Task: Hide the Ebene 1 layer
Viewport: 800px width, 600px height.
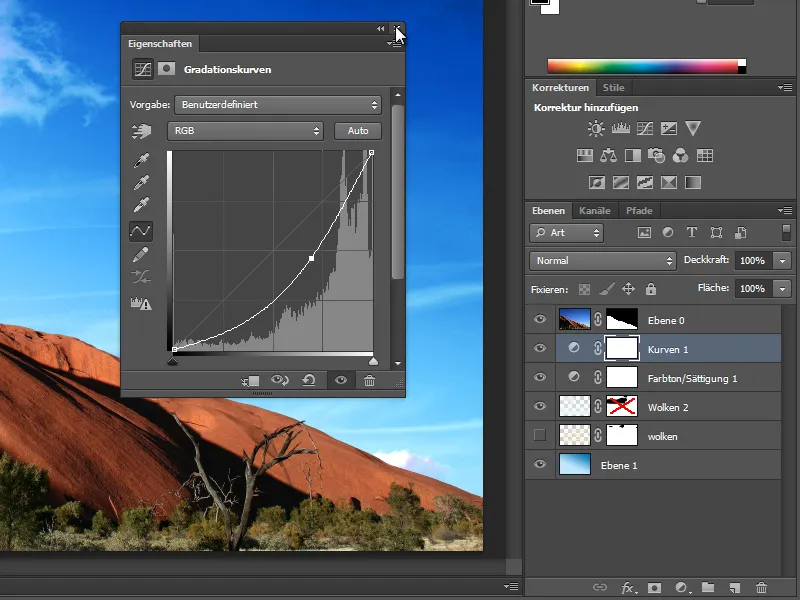Action: (540, 464)
